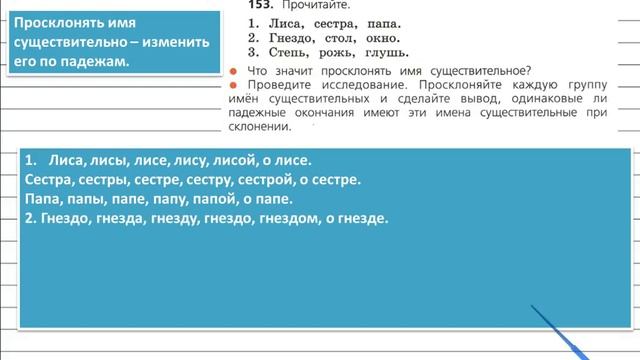Click the word "лисой" in the first line

(x=236, y=160)
